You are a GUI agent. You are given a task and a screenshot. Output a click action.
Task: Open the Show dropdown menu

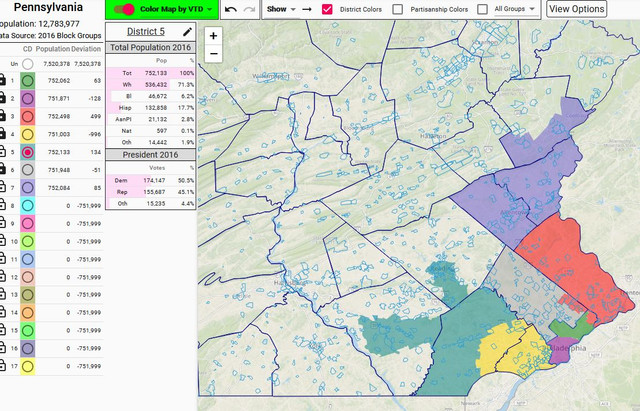pyautogui.click(x=281, y=9)
